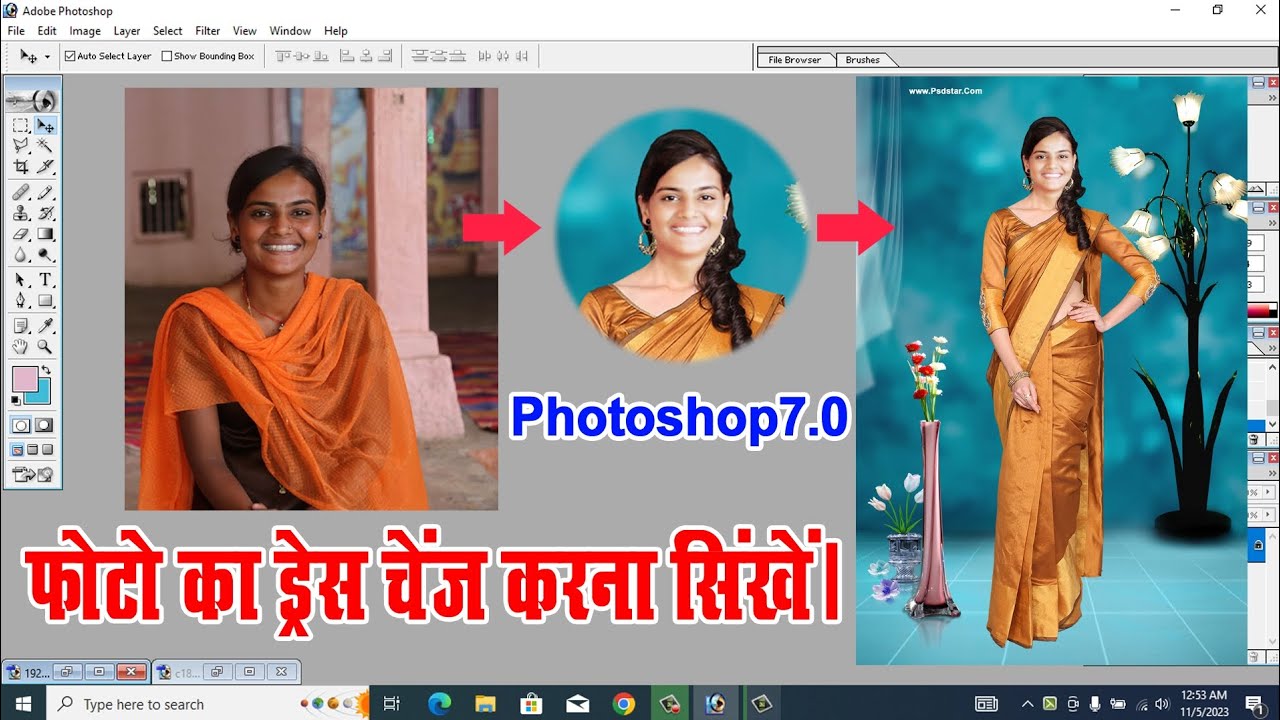The image size is (1280, 720).
Task: Restore the minimized c18 document window
Action: (219, 672)
